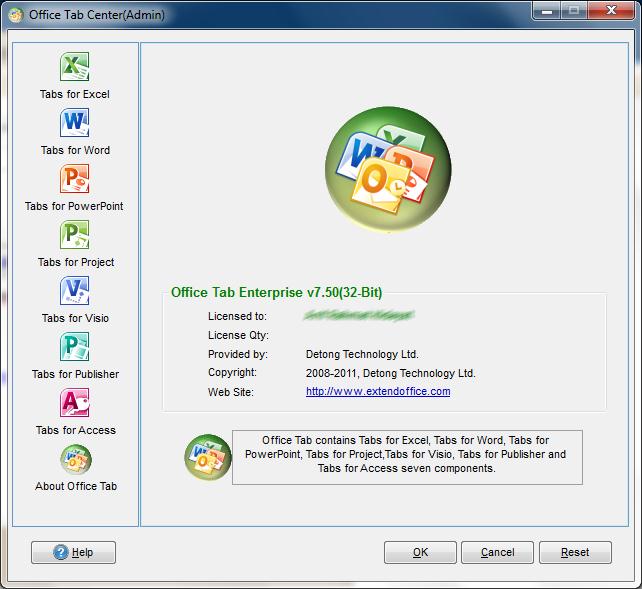Select the Tabs for Word icon
The image size is (642, 589).
pyautogui.click(x=75, y=123)
